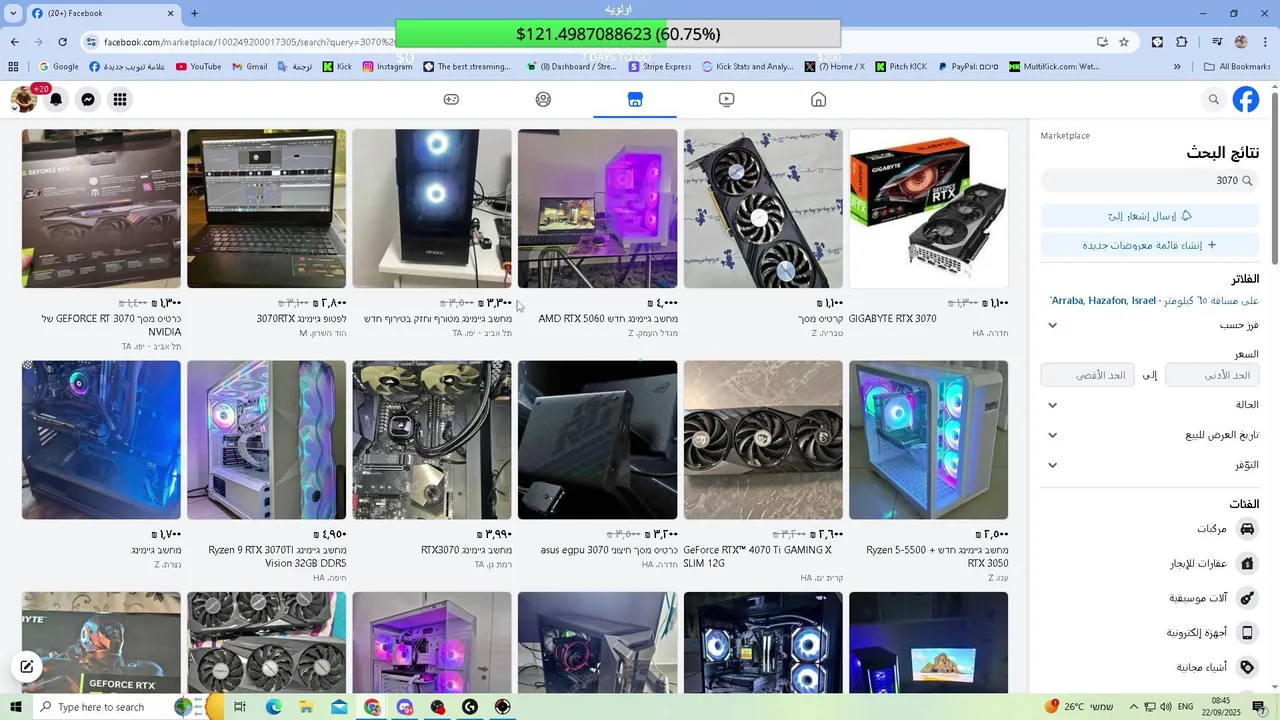Expand the availability التوفر filter
This screenshot has width=1280, height=720.
[1150, 465]
